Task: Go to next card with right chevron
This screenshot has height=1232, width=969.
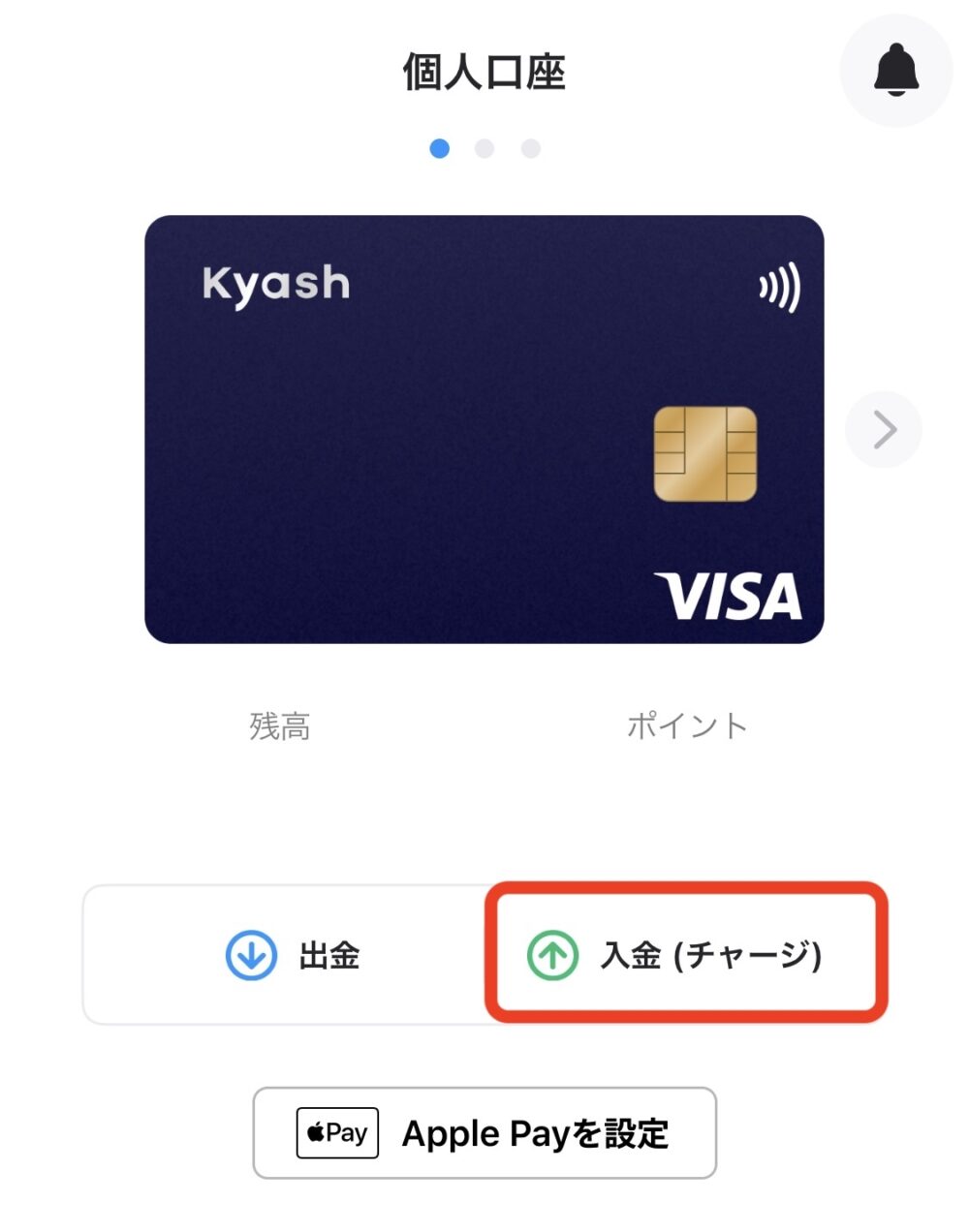Action: [884, 429]
